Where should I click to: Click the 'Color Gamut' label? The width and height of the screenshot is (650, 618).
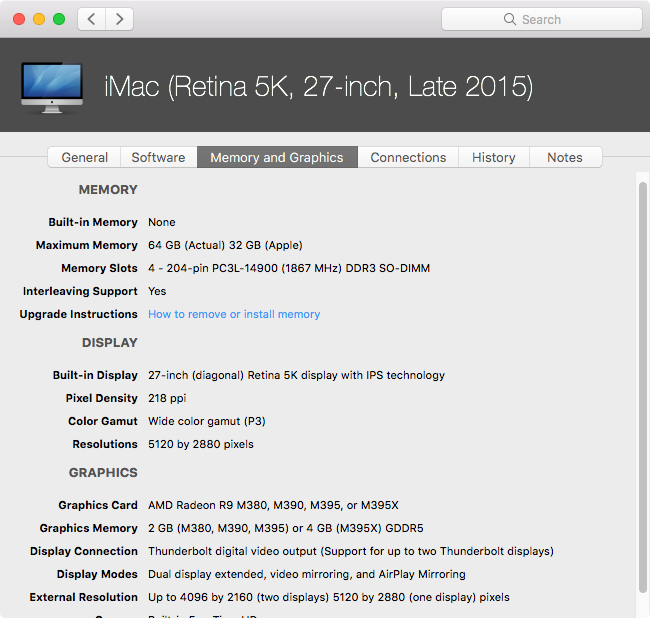(x=103, y=421)
